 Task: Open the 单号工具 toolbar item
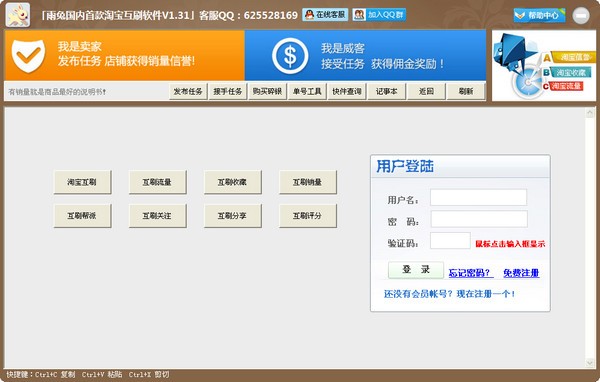(x=307, y=91)
